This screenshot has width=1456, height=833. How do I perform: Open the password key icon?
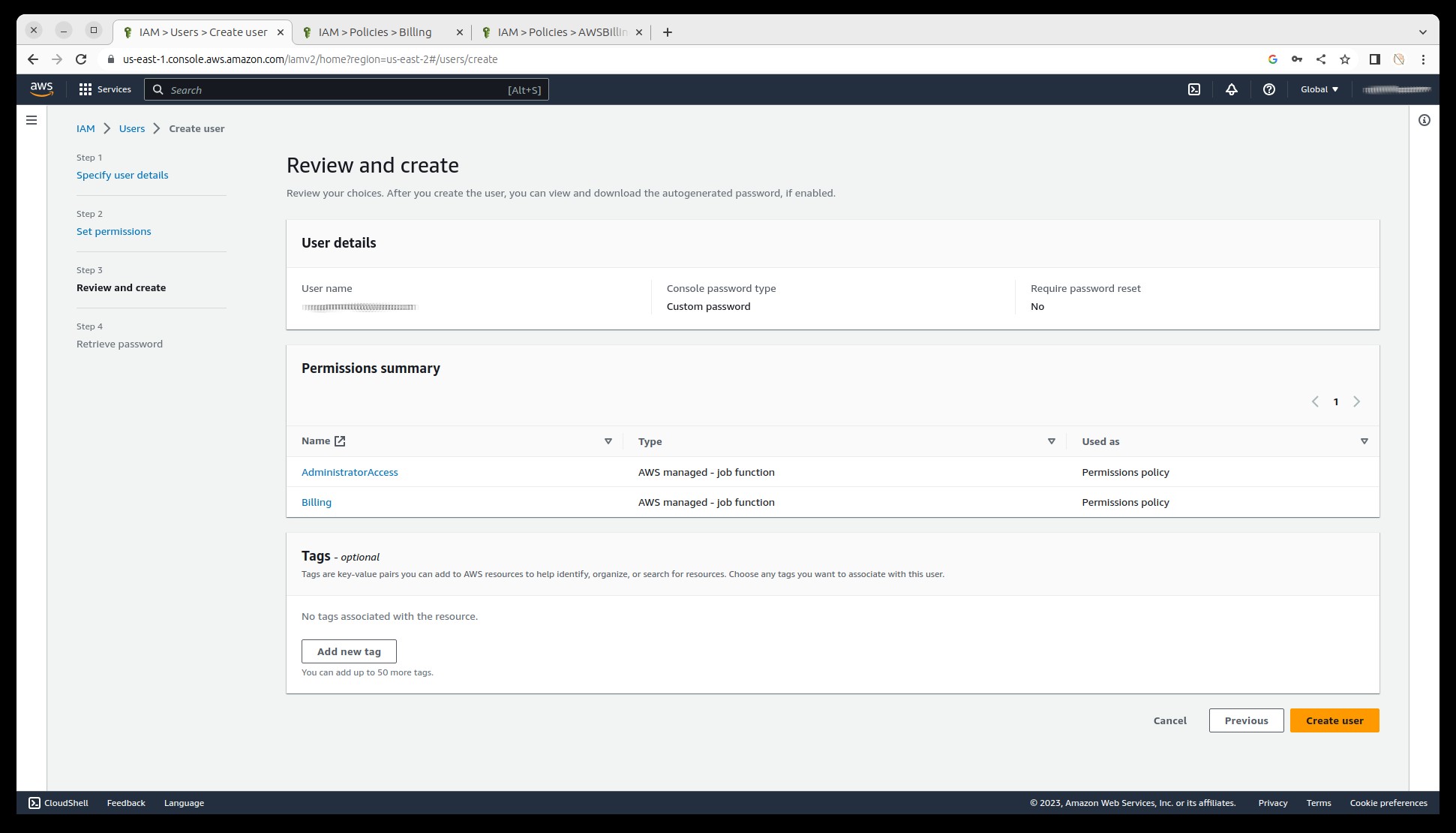click(1297, 59)
